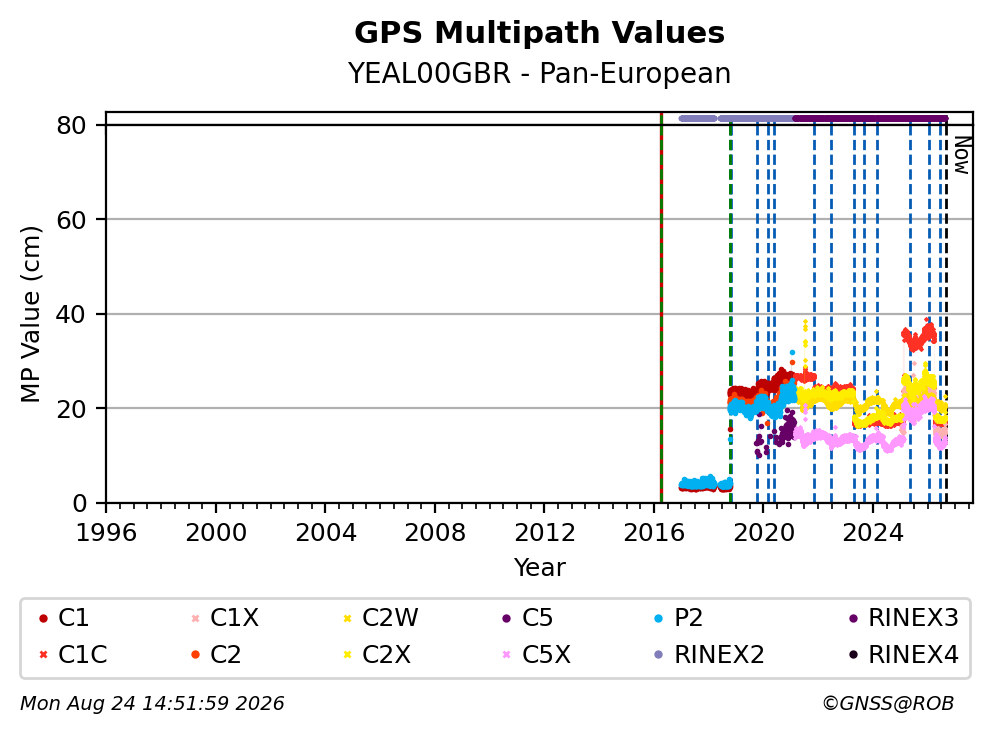Select the C1X legend entry

coord(225,618)
